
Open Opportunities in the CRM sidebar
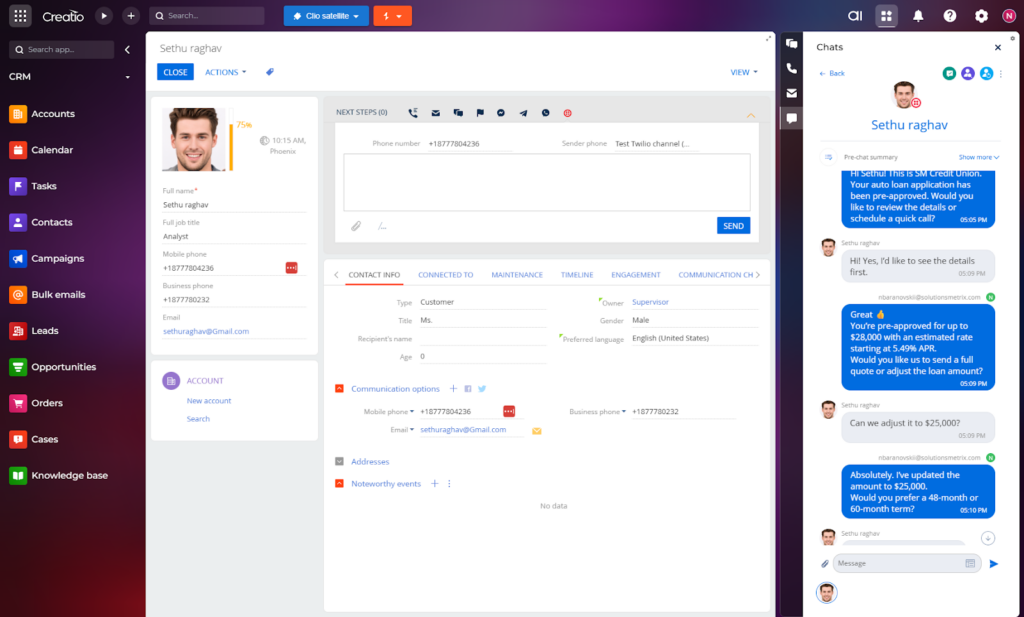pos(63,367)
